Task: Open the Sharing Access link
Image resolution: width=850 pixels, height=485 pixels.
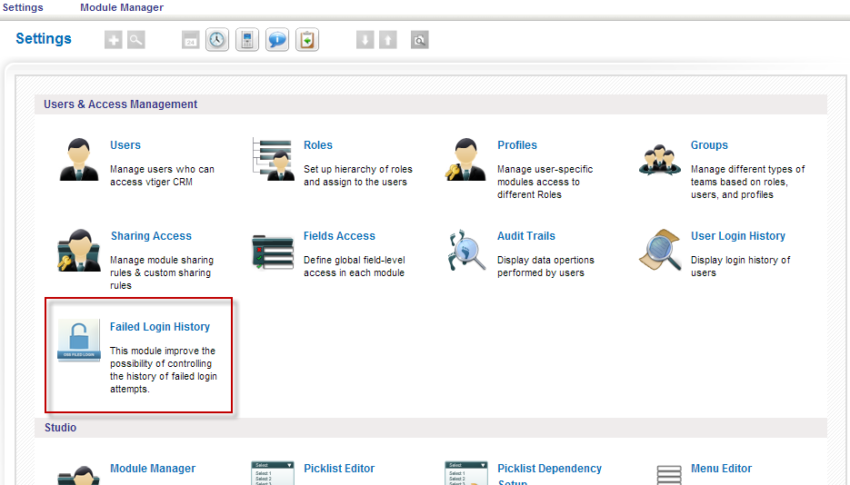Action: (151, 236)
